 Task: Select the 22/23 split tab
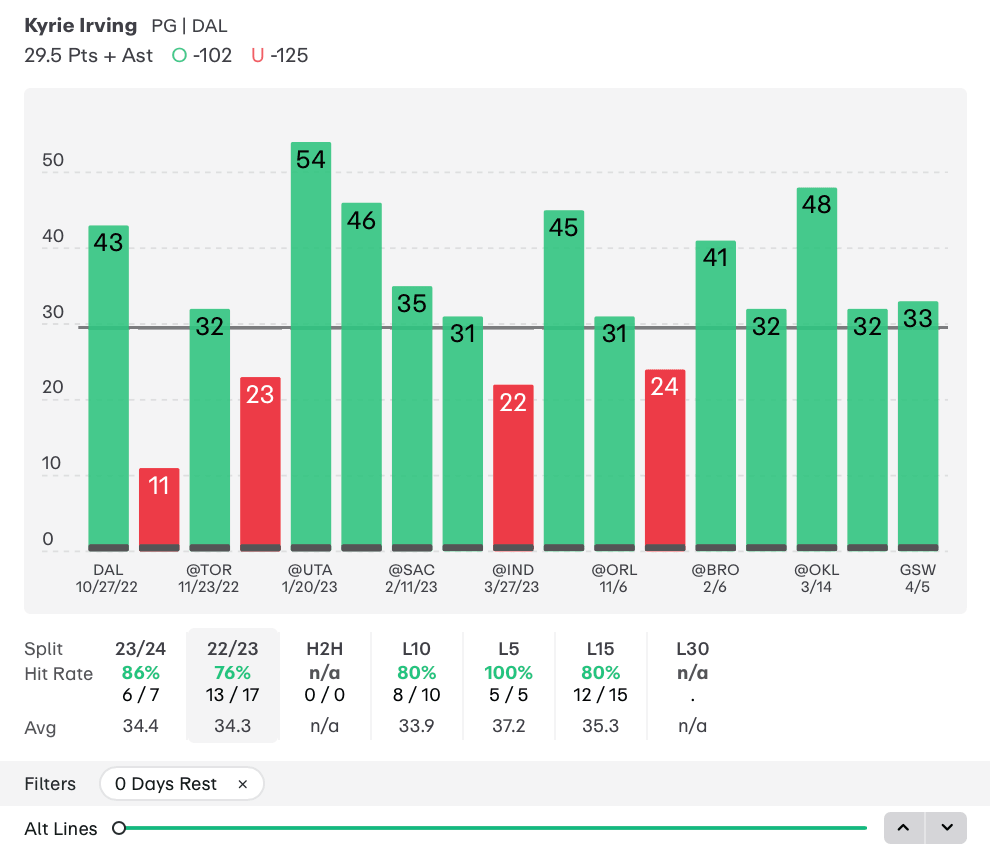point(232,685)
